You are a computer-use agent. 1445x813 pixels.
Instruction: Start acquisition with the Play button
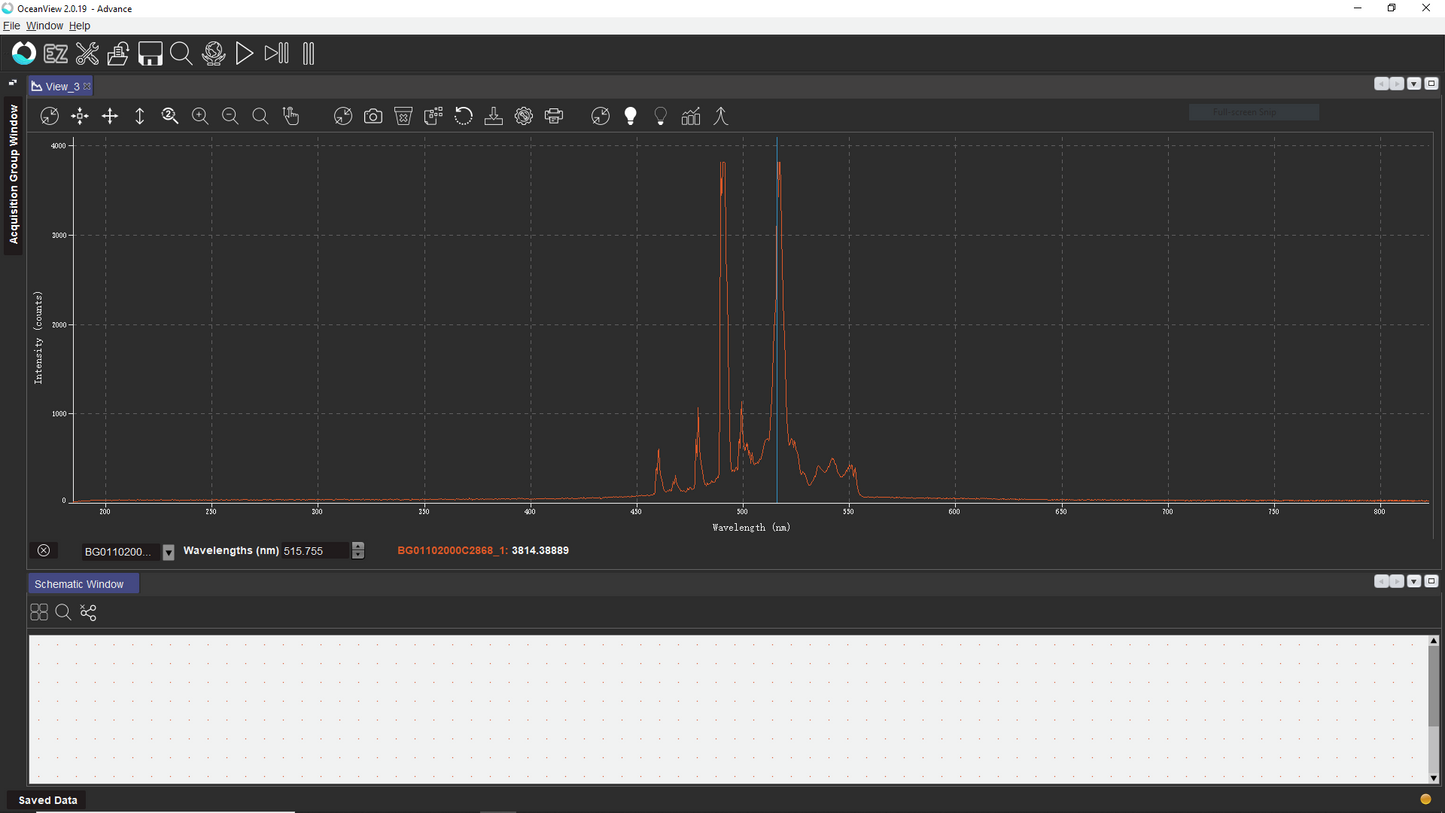(244, 54)
